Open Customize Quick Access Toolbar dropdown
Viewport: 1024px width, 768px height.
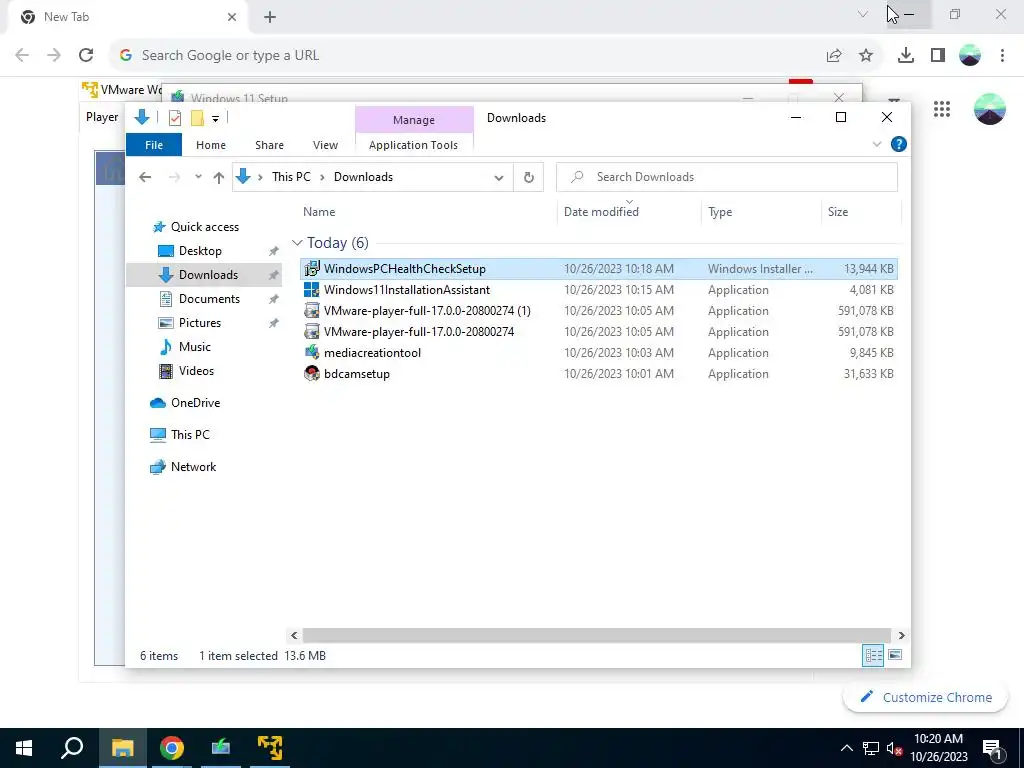(x=216, y=118)
